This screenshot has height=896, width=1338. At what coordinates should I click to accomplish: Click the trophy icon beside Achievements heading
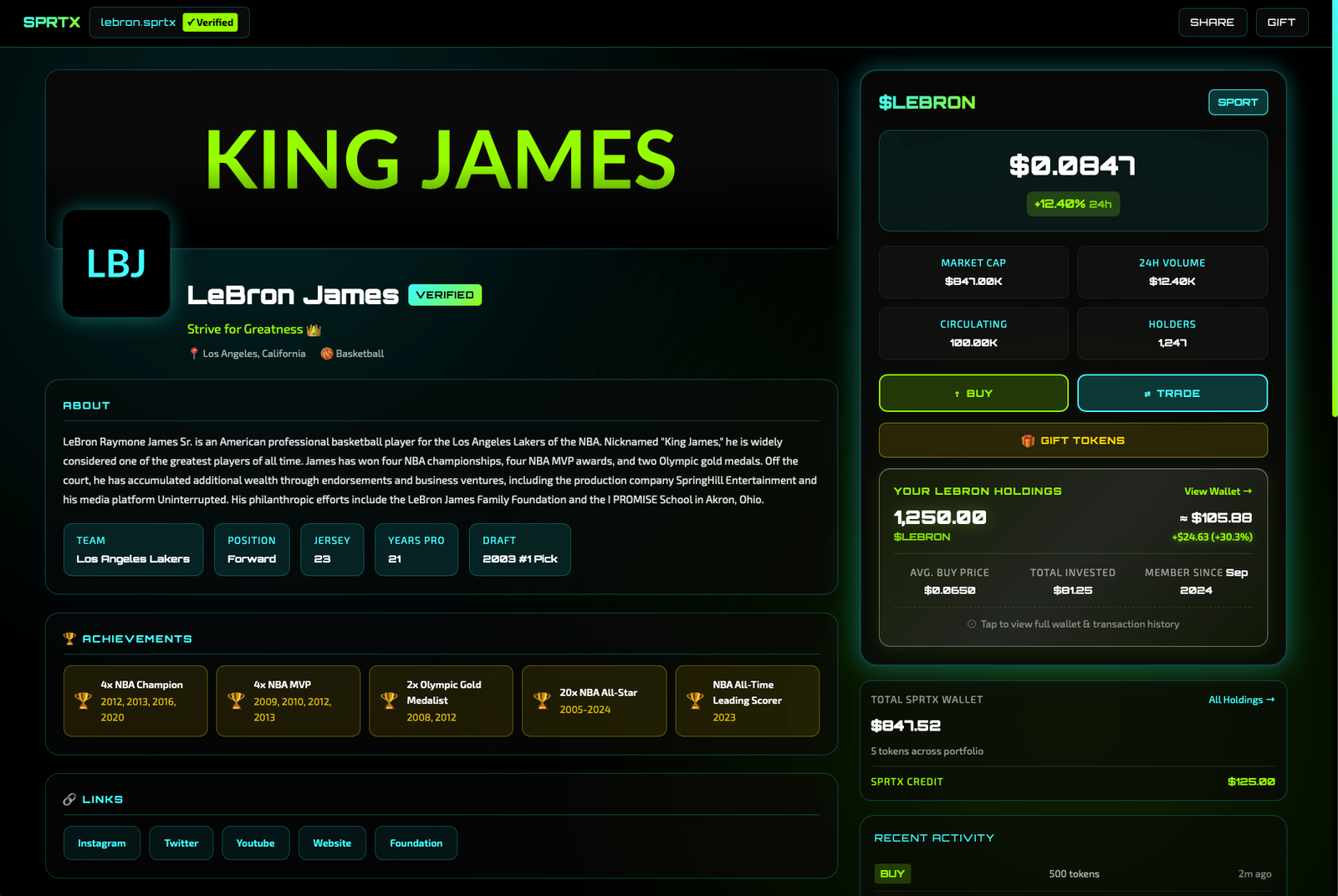pos(69,639)
